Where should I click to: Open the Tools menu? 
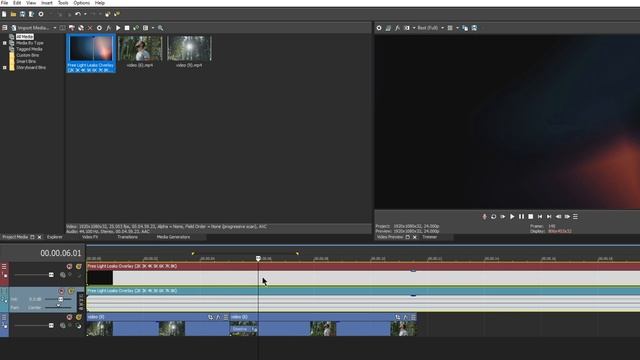tap(63, 3)
